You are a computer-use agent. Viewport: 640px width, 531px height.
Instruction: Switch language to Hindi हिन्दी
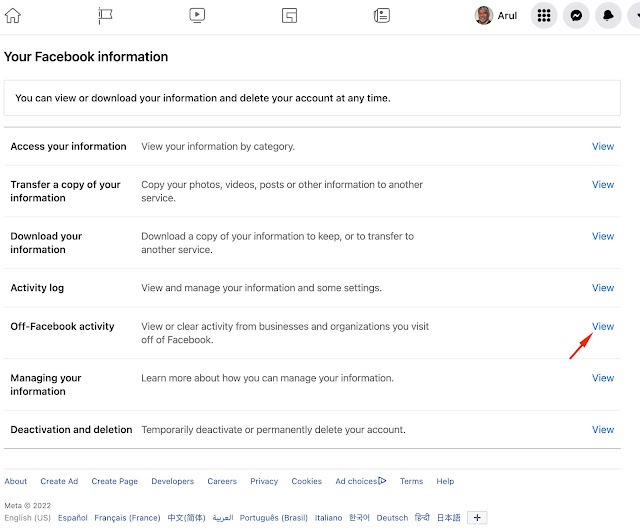422,518
